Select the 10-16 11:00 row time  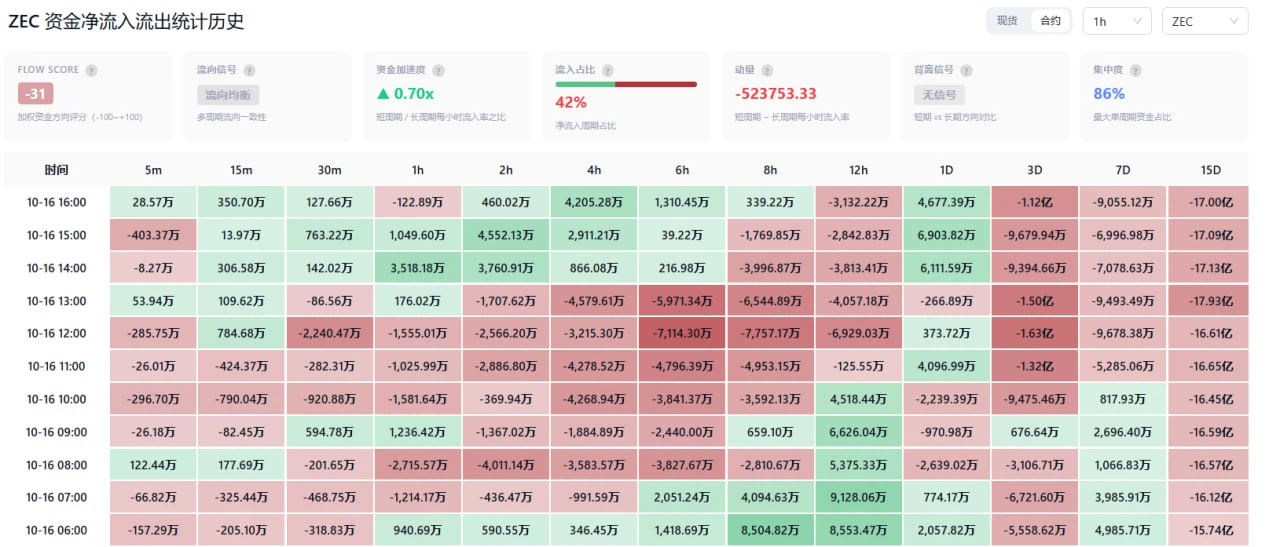pos(57,367)
